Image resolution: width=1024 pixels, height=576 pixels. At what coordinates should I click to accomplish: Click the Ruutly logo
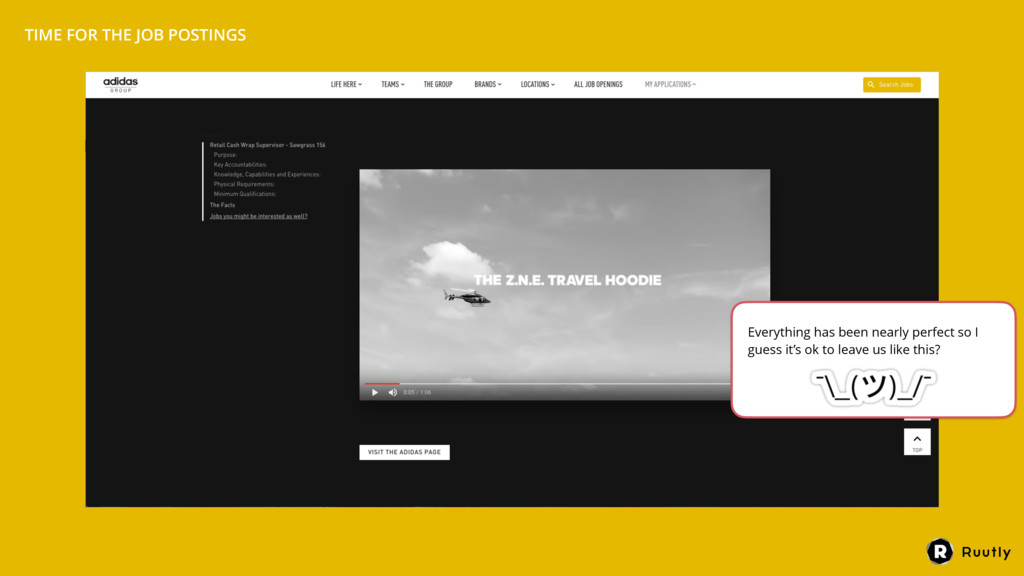pyautogui.click(x=968, y=552)
